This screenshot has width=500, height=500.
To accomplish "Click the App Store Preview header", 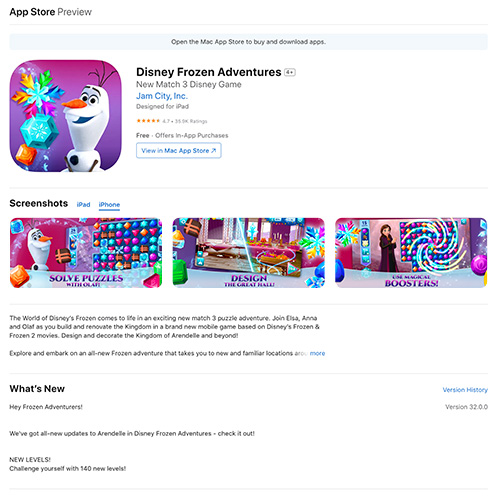I will pos(50,12).
